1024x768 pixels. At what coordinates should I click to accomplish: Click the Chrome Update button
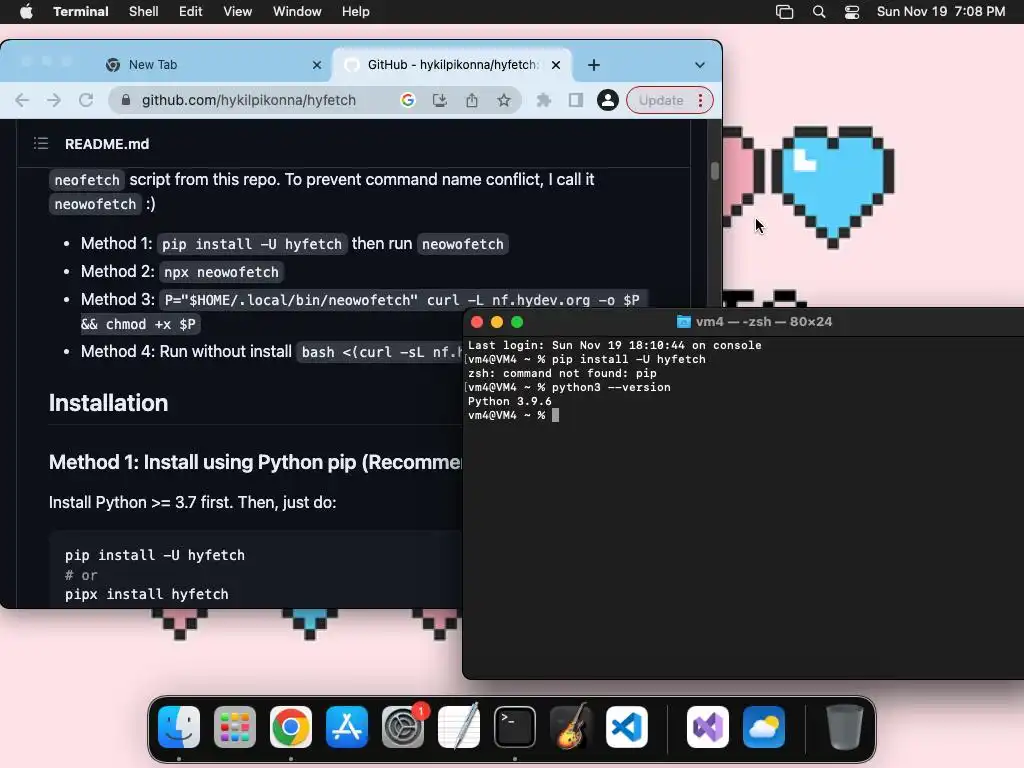661,100
